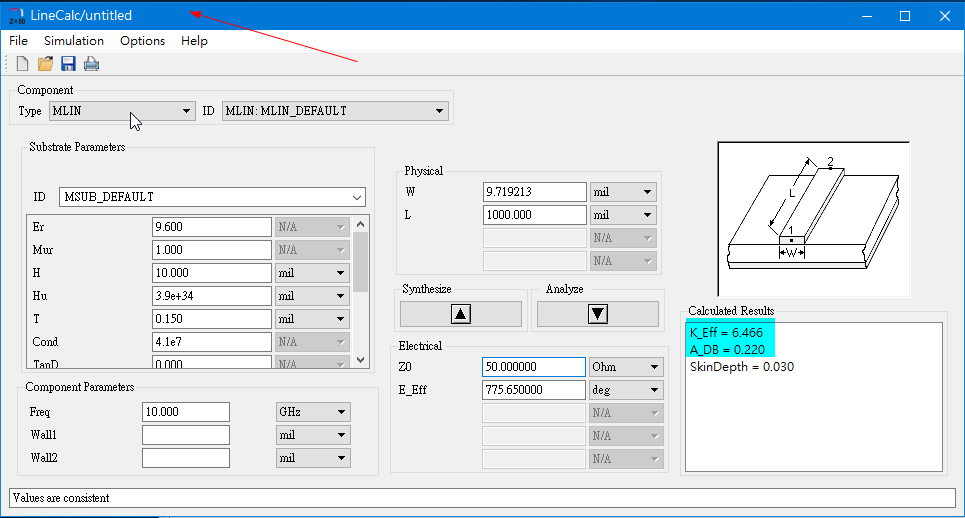Click the 'Values are consistent' status text
Screen dimensions: 965x518
(x=61, y=498)
